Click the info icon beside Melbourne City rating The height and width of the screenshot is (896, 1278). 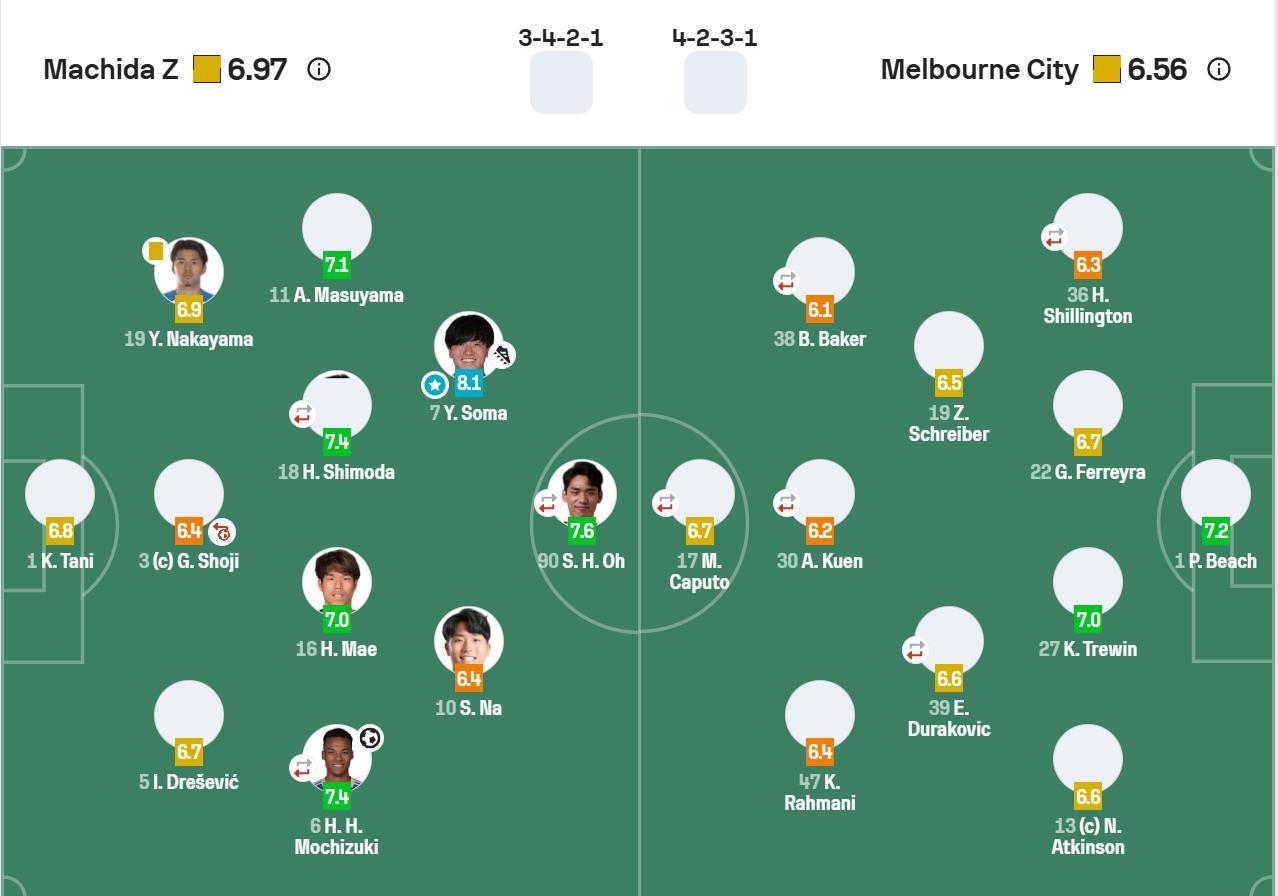(x=1218, y=70)
